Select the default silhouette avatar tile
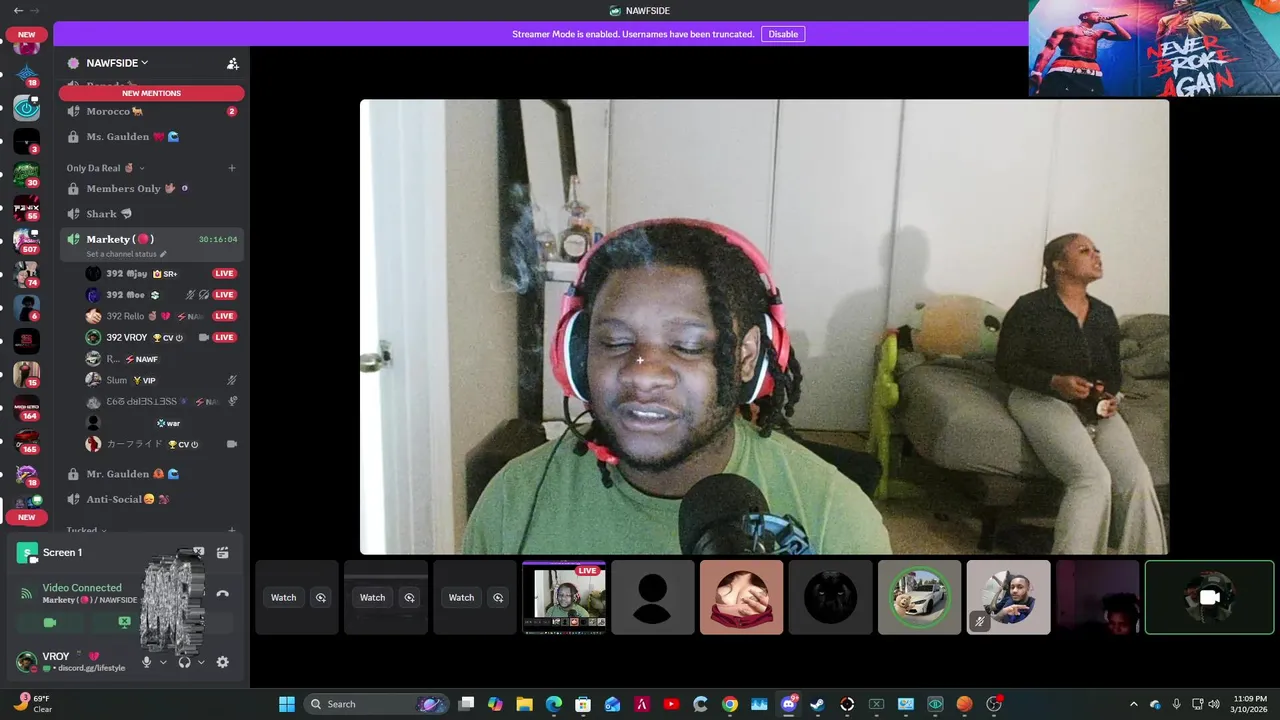This screenshot has height=720, width=1280. [652, 597]
